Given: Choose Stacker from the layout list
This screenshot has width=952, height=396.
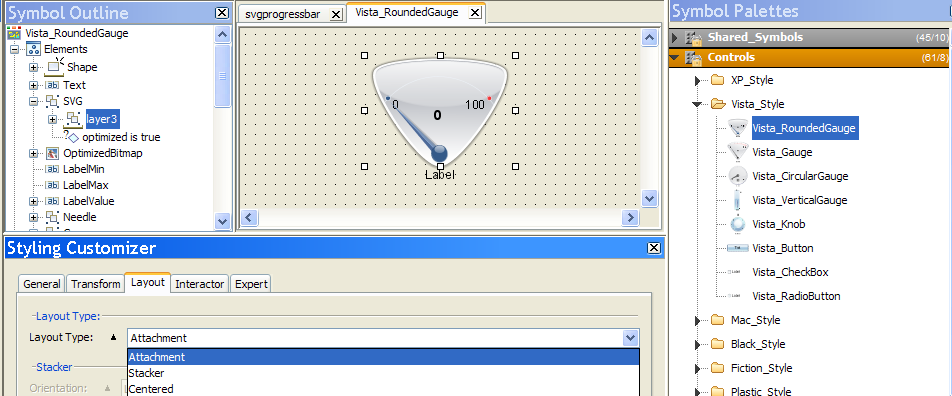Looking at the screenshot, I should (x=146, y=373).
